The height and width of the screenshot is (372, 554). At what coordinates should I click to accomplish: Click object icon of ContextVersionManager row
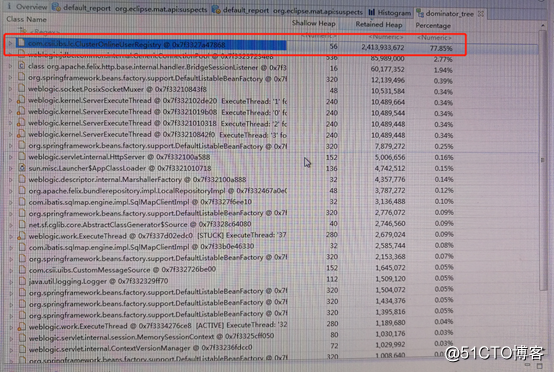click(x=22, y=349)
